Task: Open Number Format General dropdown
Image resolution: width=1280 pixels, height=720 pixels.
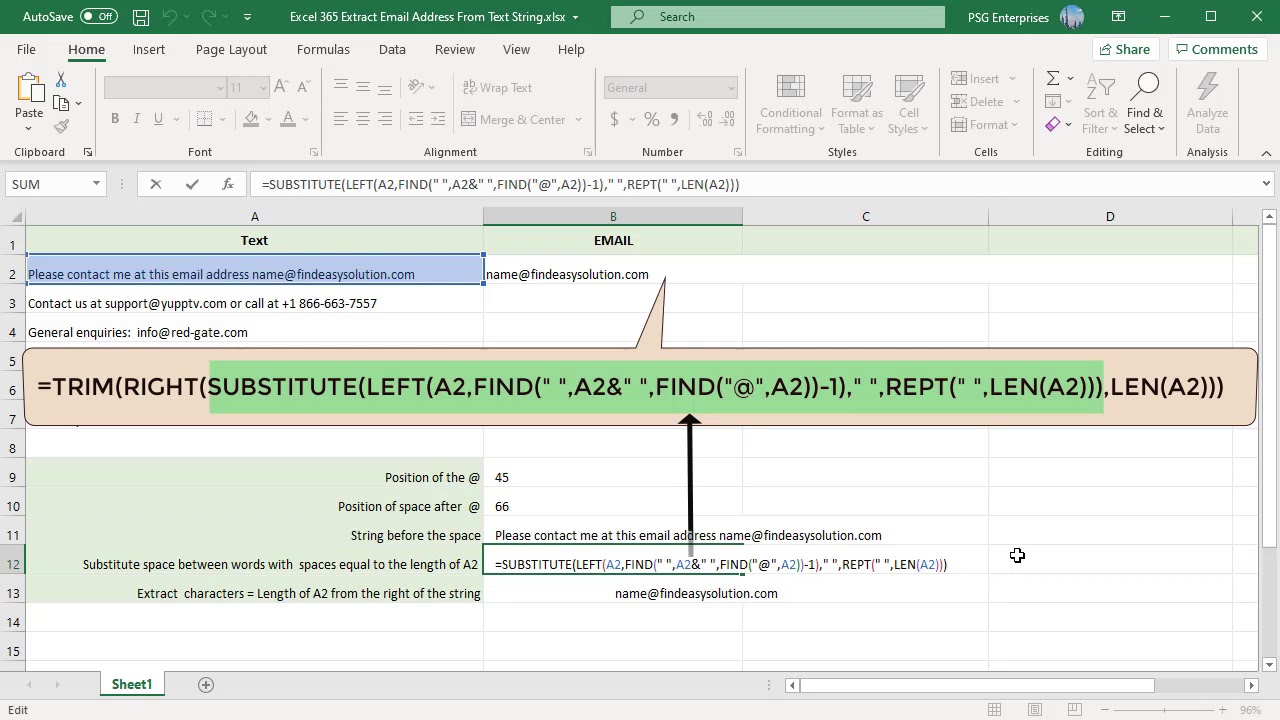Action: [x=731, y=88]
